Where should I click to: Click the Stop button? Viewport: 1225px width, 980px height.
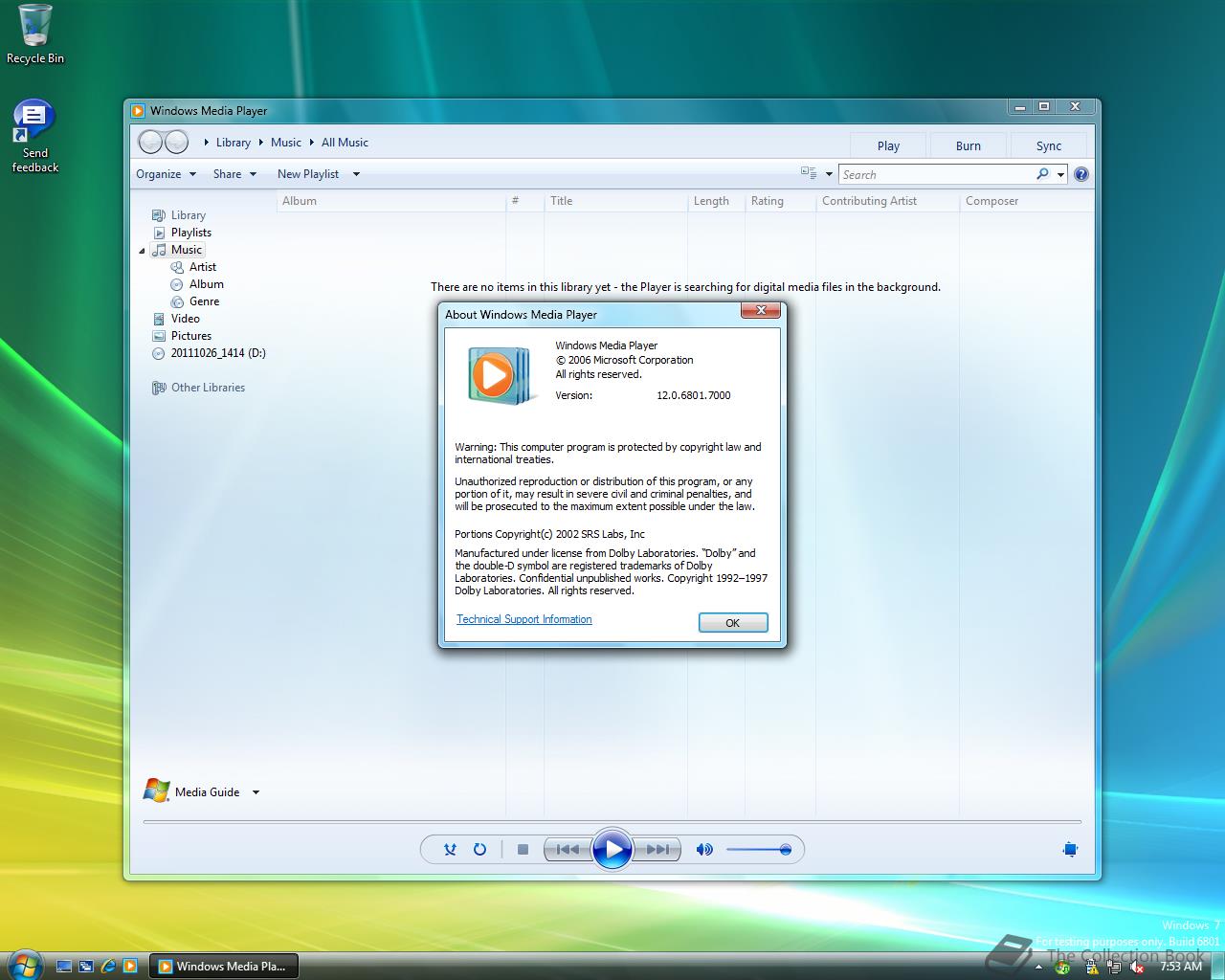[523, 849]
